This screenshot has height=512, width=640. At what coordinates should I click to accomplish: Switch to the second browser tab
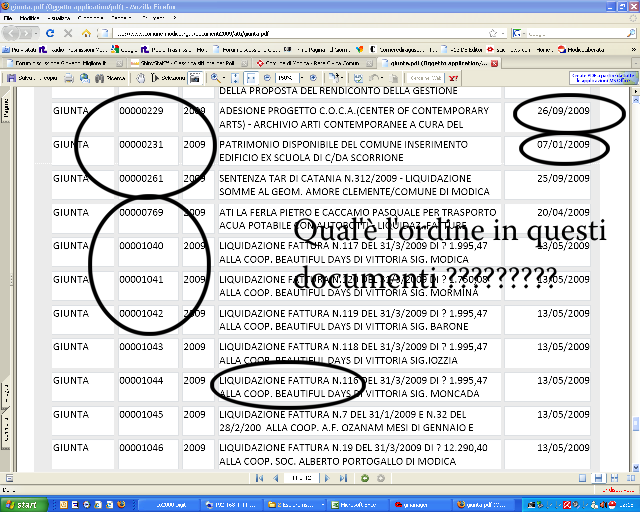point(188,63)
